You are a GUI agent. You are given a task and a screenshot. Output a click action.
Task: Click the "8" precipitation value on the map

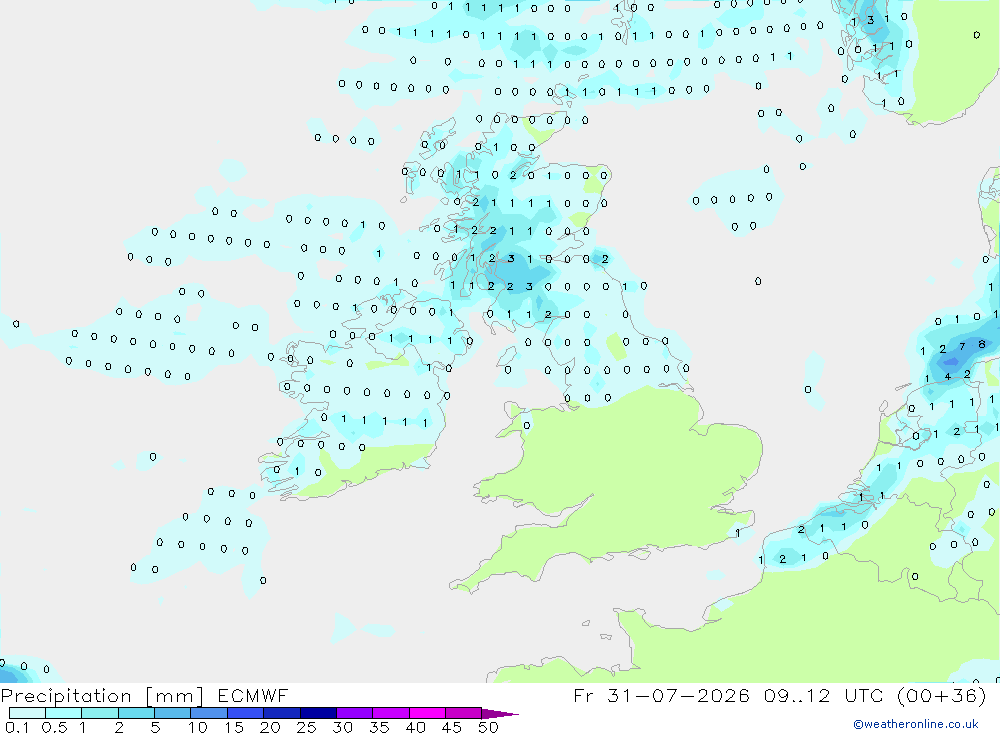[x=982, y=344]
